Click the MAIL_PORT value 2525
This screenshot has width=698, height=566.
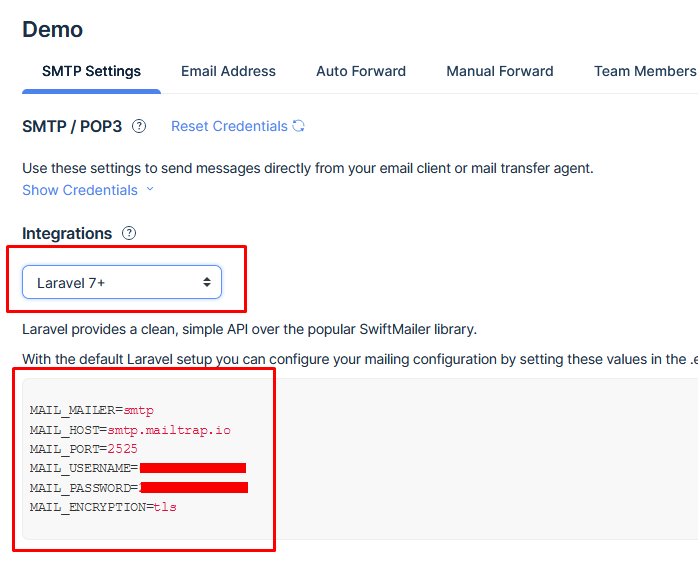122,449
